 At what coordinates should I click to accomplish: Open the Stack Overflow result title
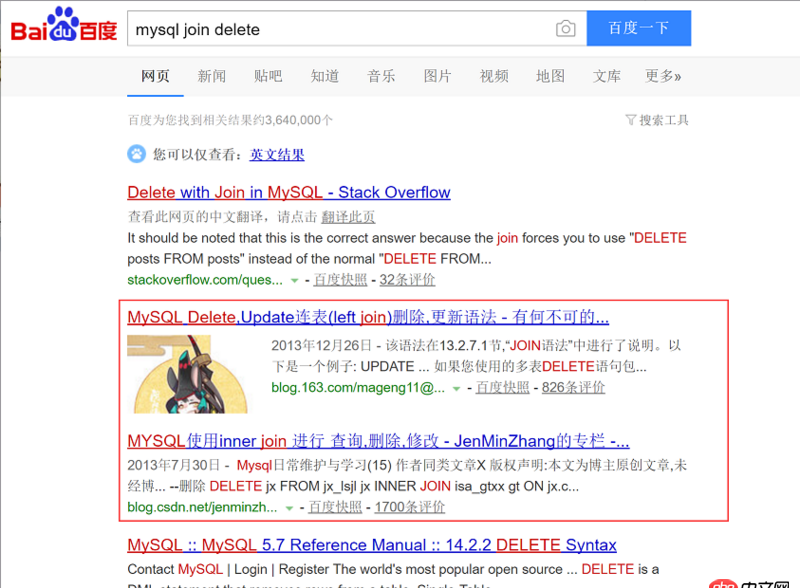[x=288, y=192]
